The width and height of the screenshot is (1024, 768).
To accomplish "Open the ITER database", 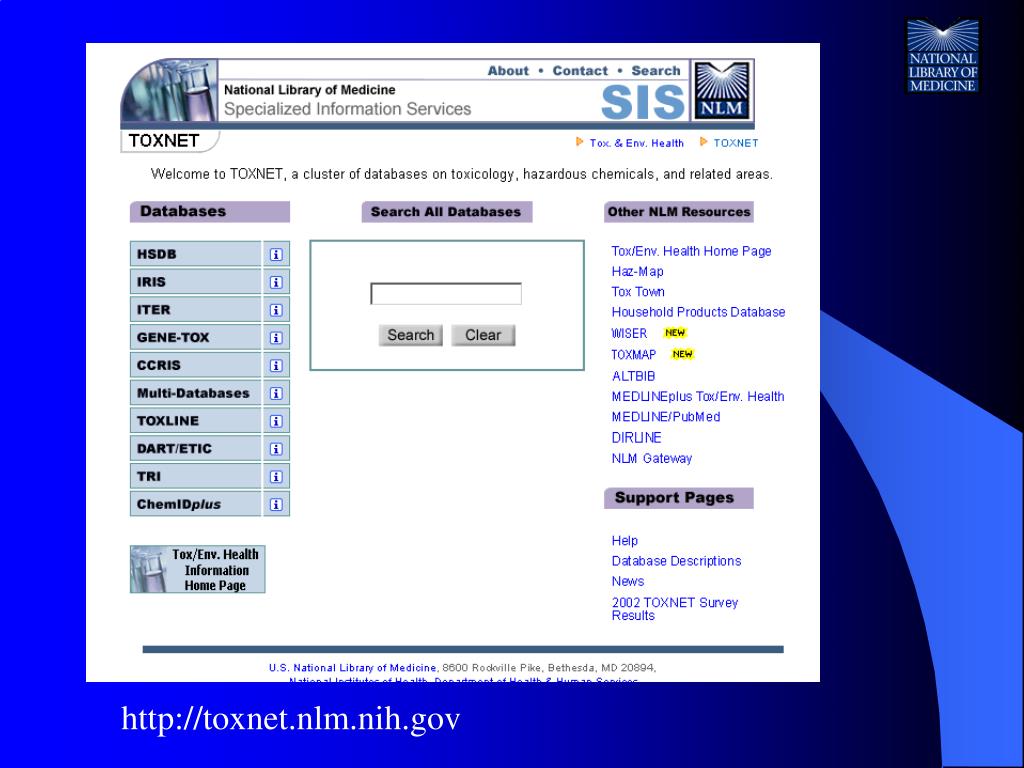I will (195, 310).
